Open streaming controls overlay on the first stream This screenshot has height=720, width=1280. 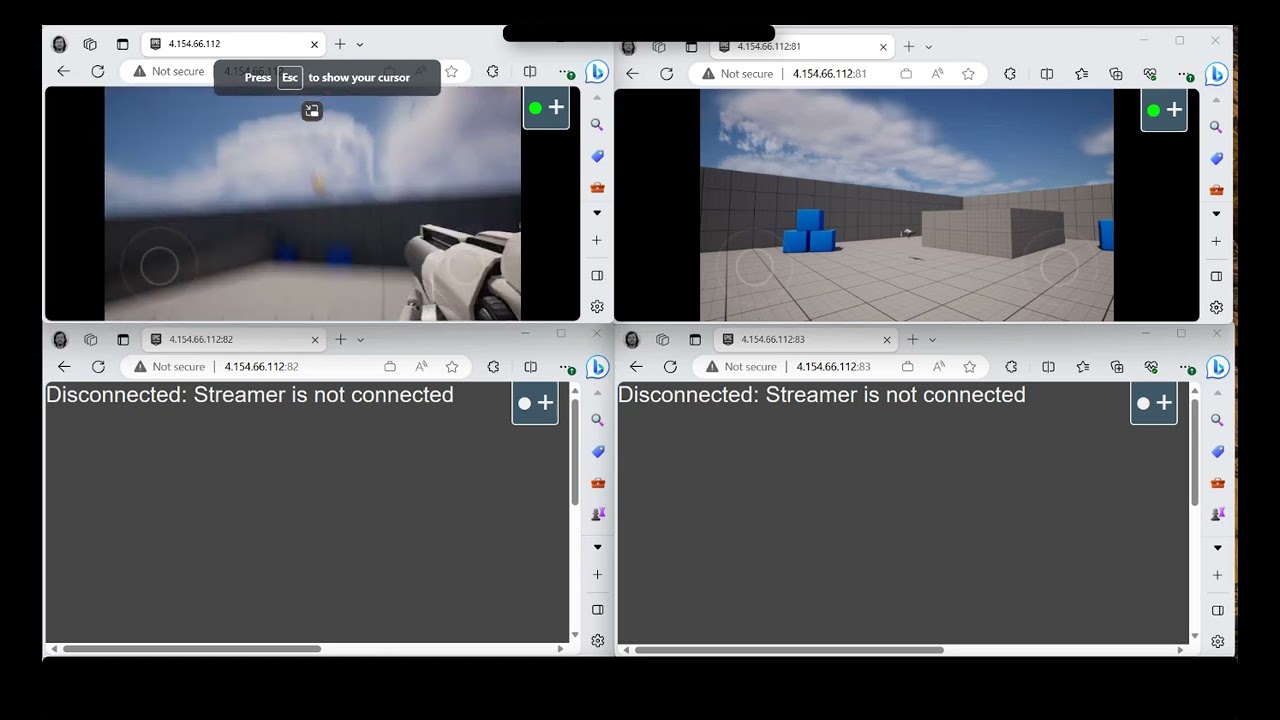pyautogui.click(x=546, y=108)
